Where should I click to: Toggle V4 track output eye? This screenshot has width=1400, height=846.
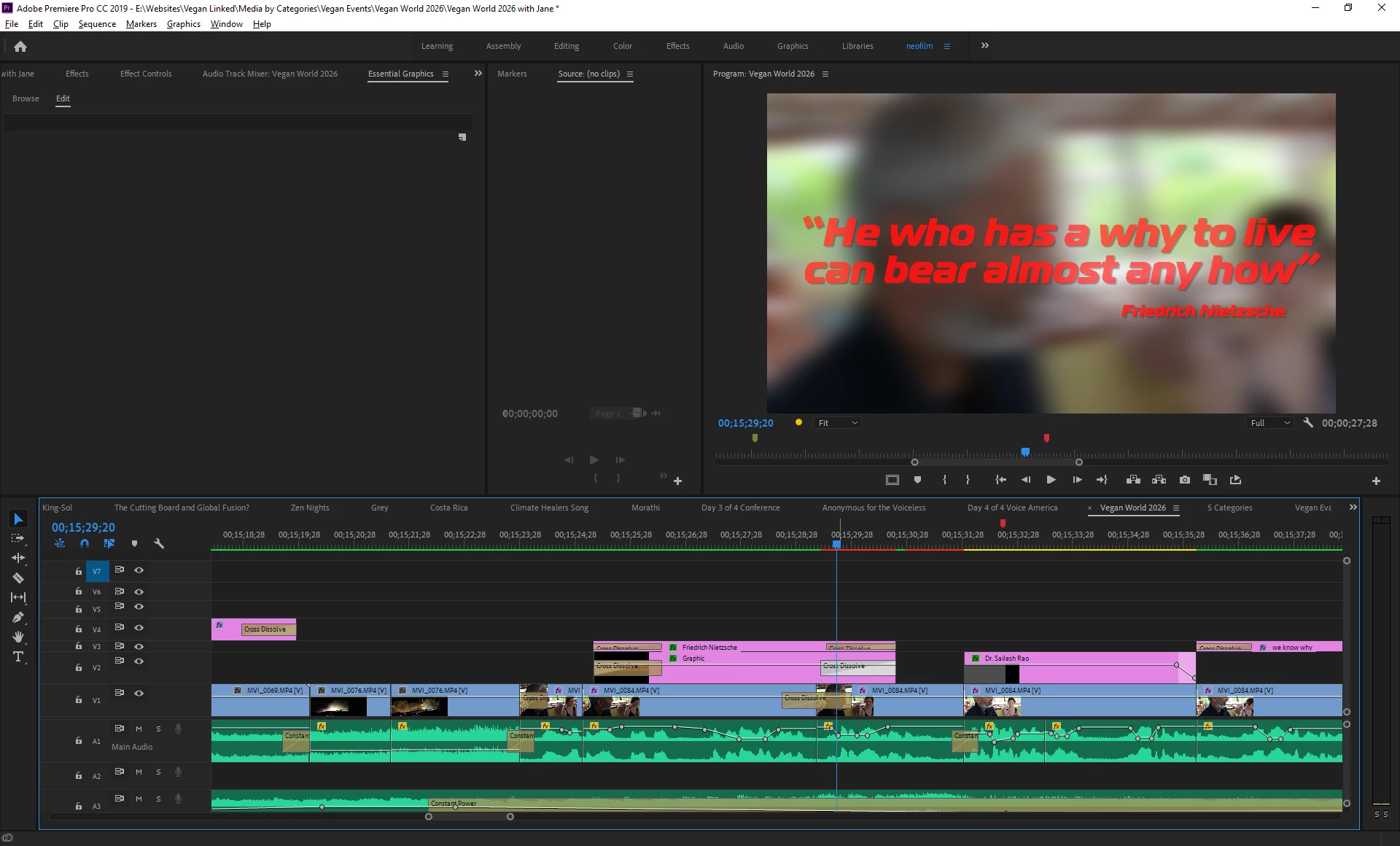[x=139, y=628]
